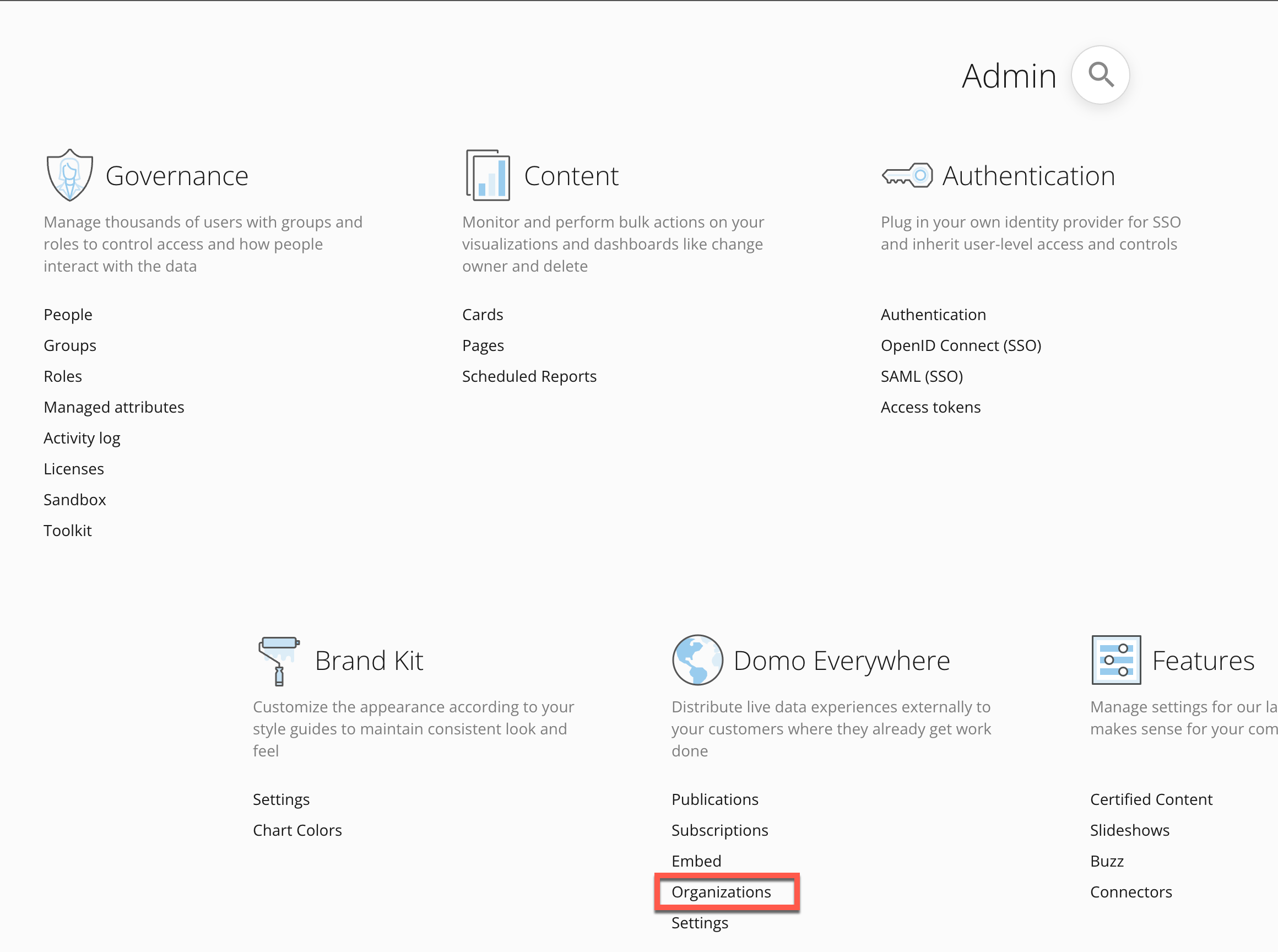Open the Sandbox page
1278x952 pixels.
[74, 500]
